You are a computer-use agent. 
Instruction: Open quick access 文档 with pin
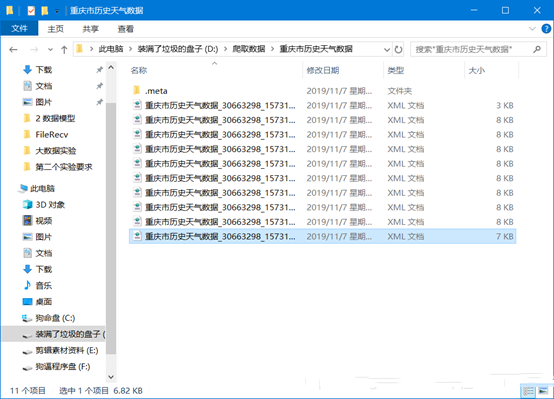[44, 86]
